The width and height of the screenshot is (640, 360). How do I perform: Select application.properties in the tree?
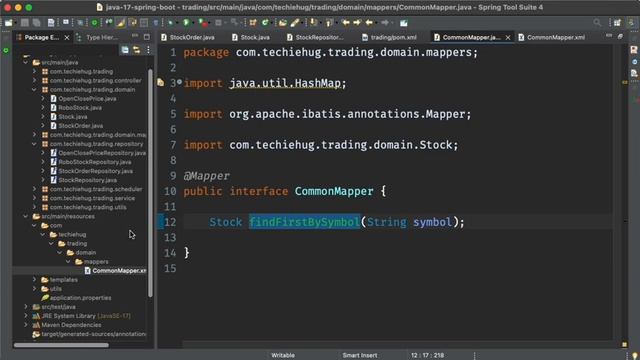(x=80, y=298)
